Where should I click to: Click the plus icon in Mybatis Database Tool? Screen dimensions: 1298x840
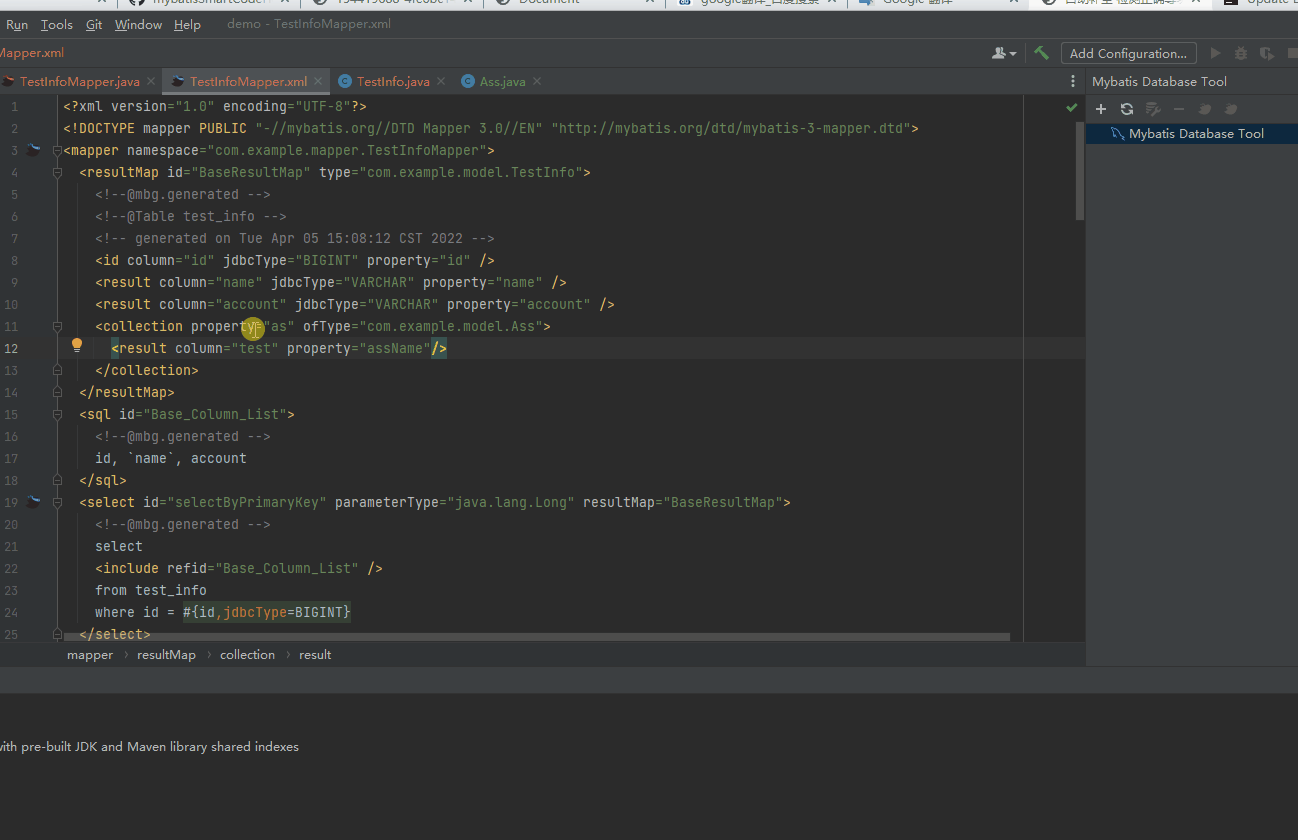1101,109
